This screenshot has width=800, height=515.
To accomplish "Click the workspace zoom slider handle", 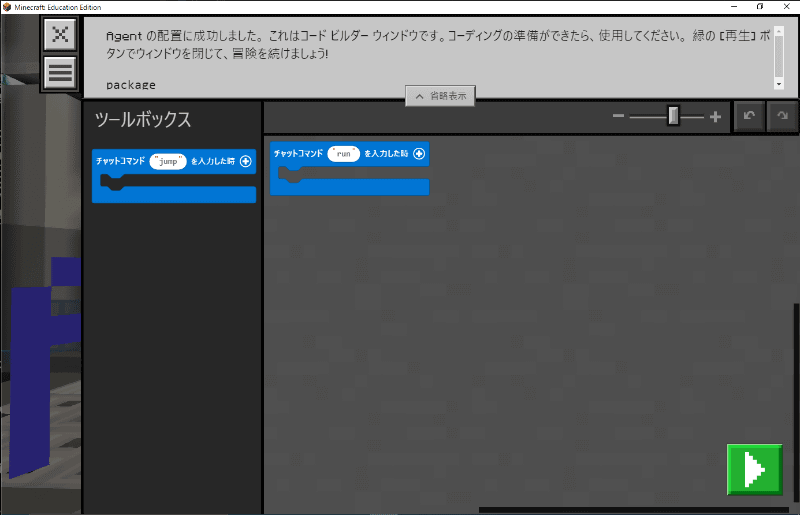I will point(673,116).
